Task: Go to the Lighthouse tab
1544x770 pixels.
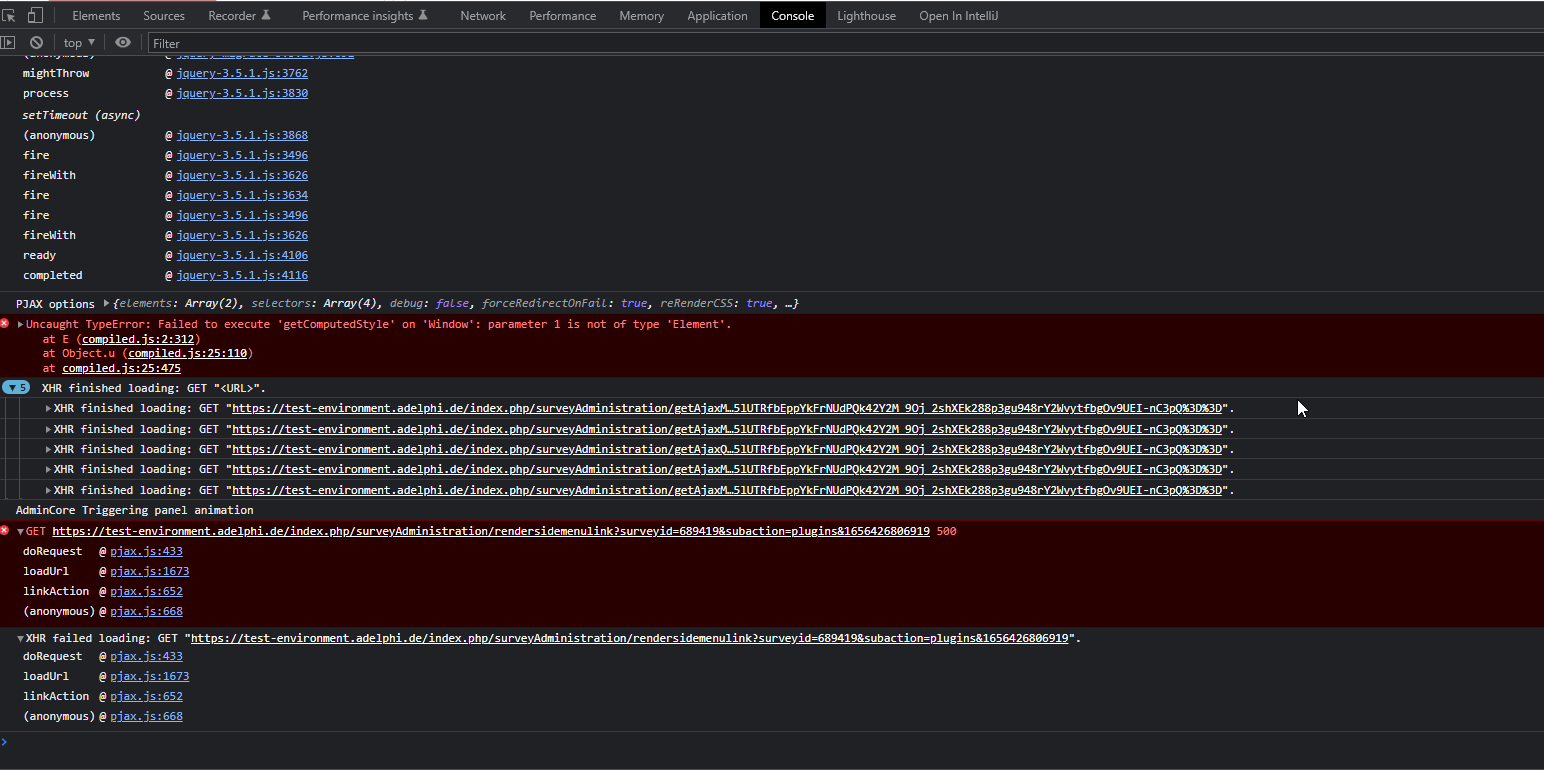Action: point(866,16)
